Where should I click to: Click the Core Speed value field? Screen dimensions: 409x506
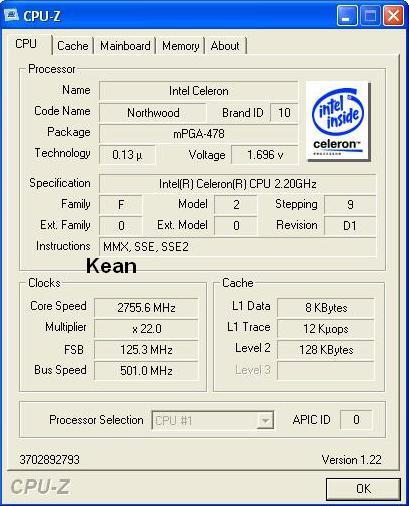pos(146,307)
